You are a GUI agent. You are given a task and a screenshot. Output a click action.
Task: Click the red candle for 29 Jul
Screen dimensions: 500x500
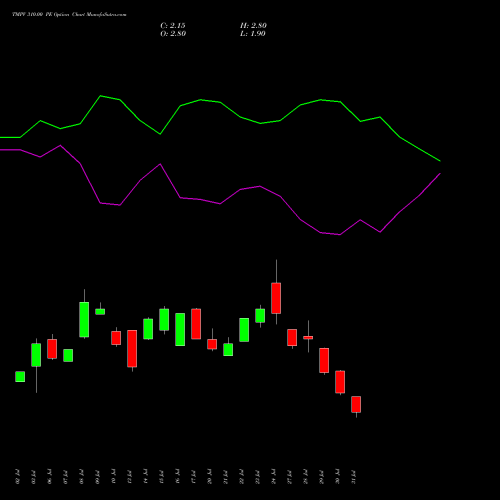(x=324, y=360)
